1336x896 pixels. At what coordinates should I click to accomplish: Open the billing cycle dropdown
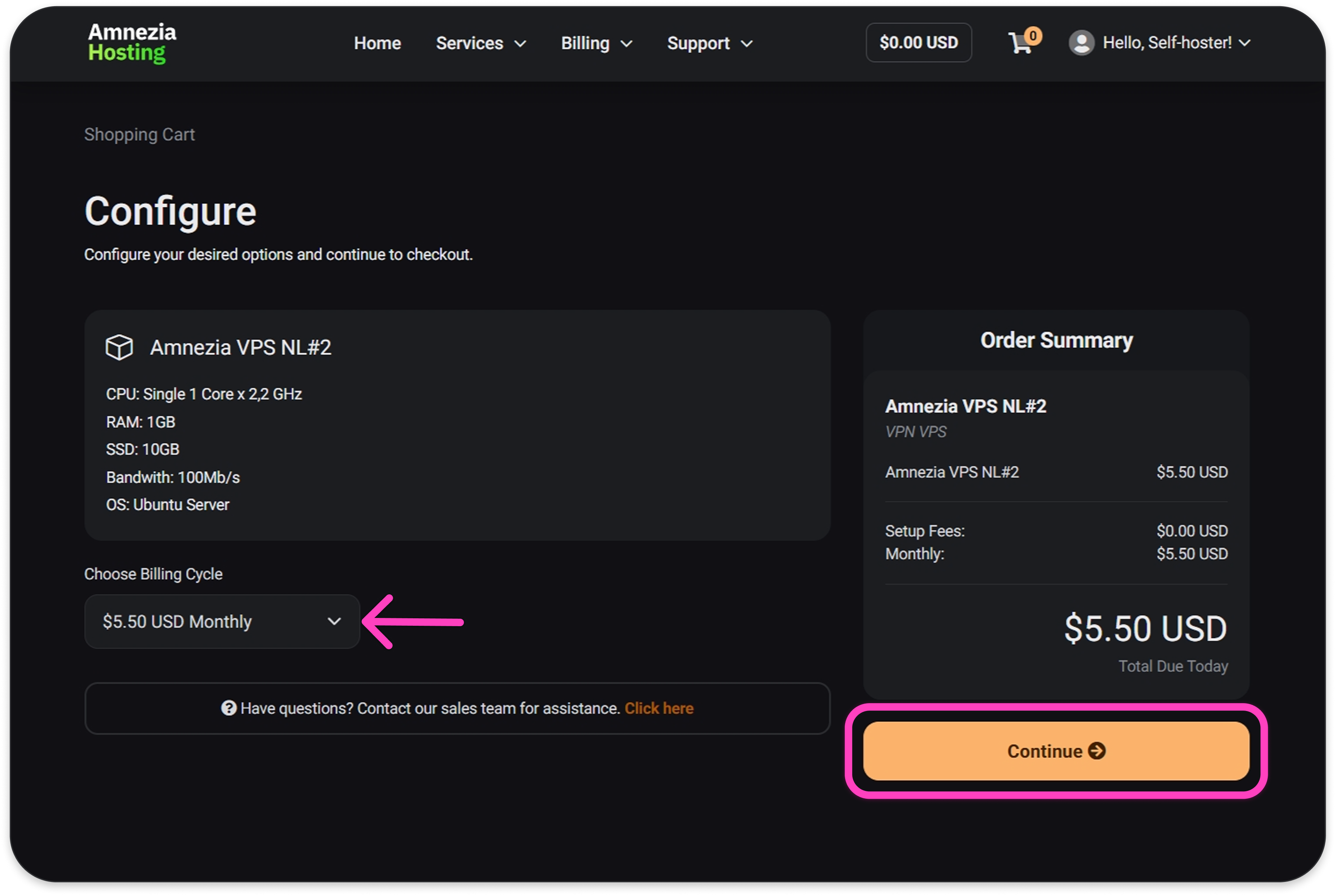tap(222, 622)
